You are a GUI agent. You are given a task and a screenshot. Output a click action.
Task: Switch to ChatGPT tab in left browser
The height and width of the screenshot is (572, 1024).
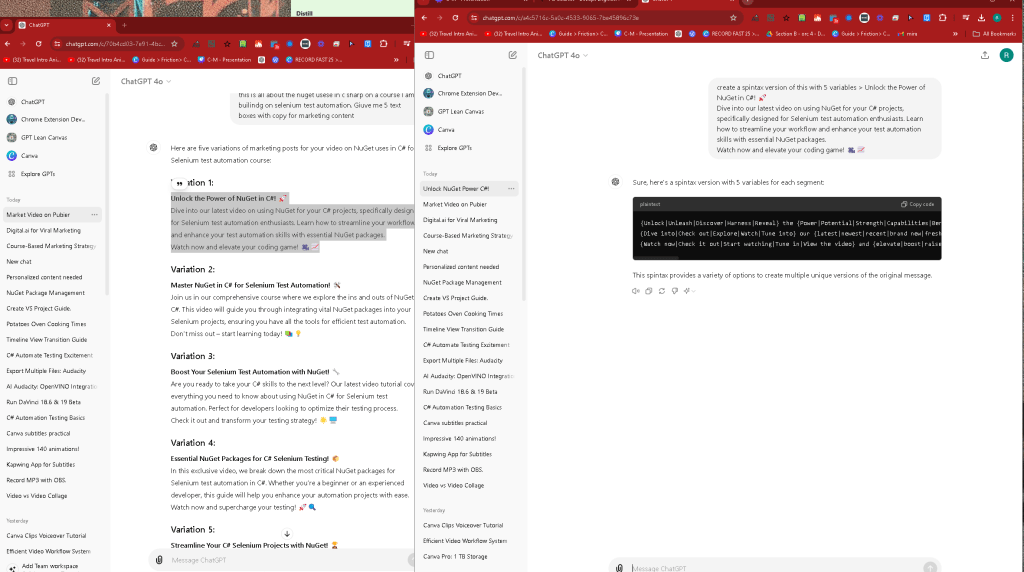tap(62, 25)
